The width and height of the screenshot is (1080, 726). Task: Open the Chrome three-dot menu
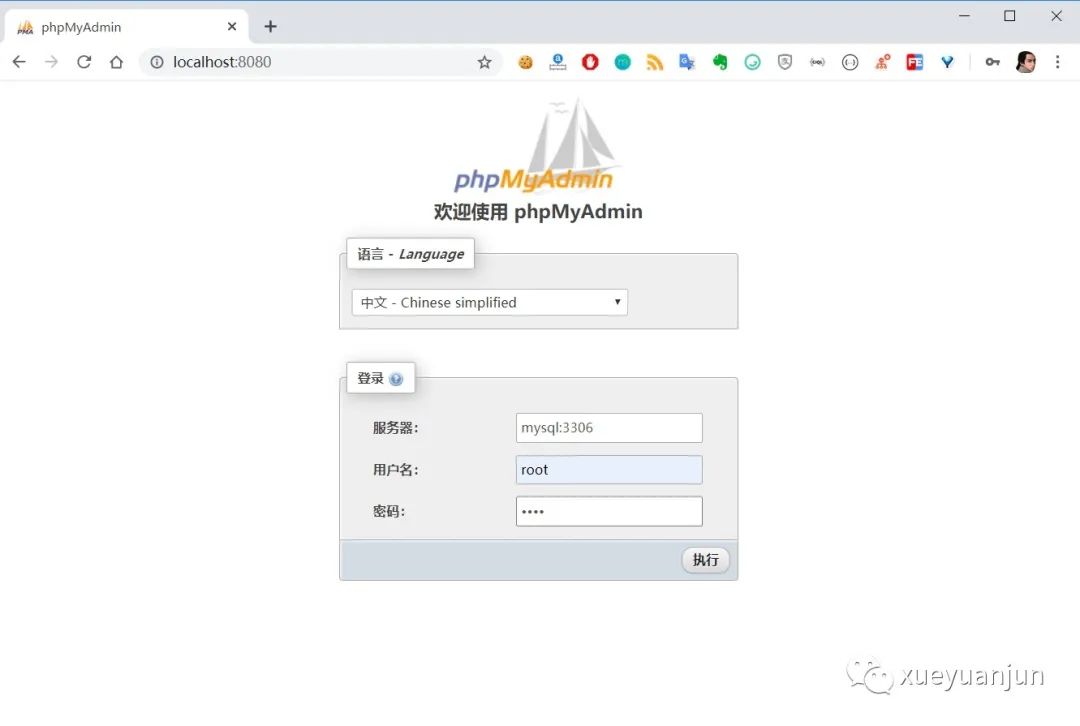1057,62
